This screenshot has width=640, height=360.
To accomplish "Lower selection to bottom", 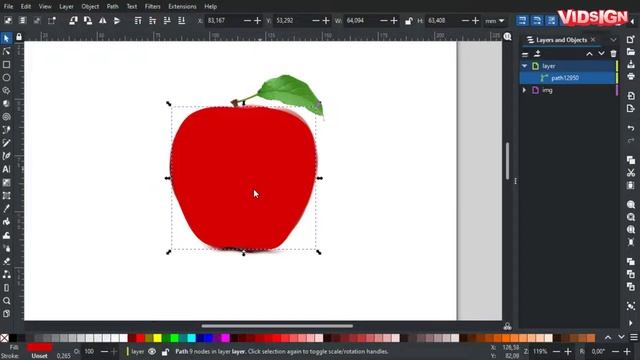I will coord(182,20).
